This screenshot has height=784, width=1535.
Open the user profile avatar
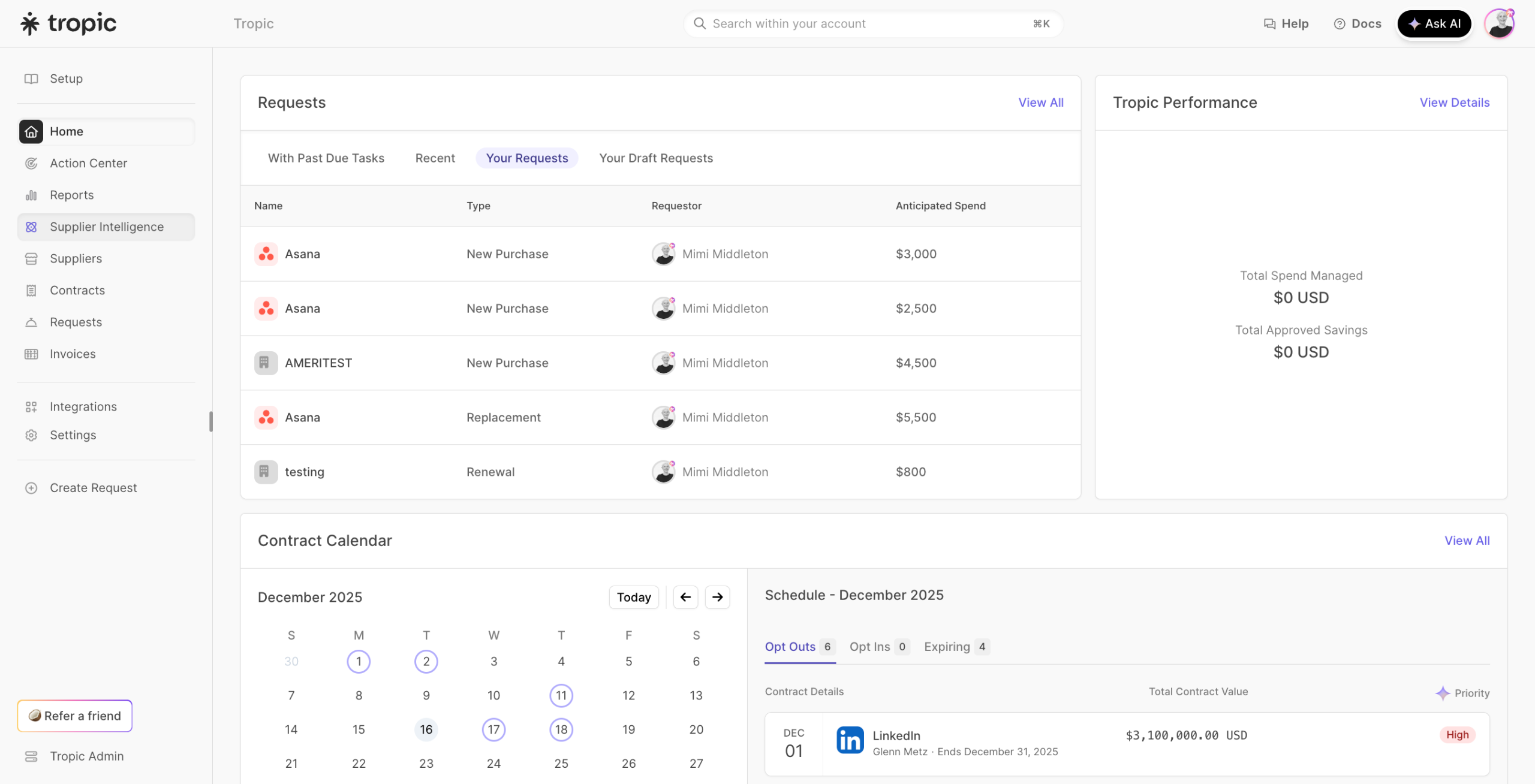pyautogui.click(x=1499, y=24)
